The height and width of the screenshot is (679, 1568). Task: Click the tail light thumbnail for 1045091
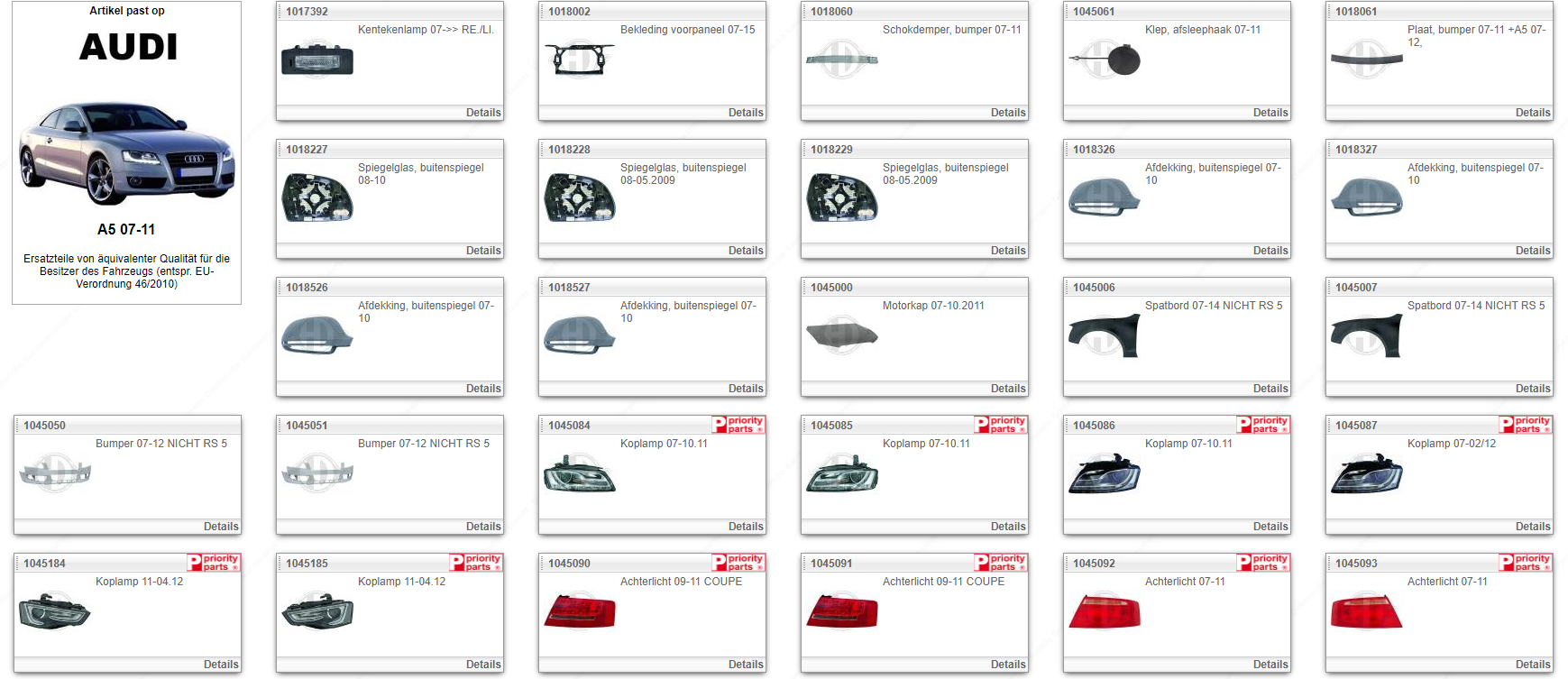tap(842, 611)
